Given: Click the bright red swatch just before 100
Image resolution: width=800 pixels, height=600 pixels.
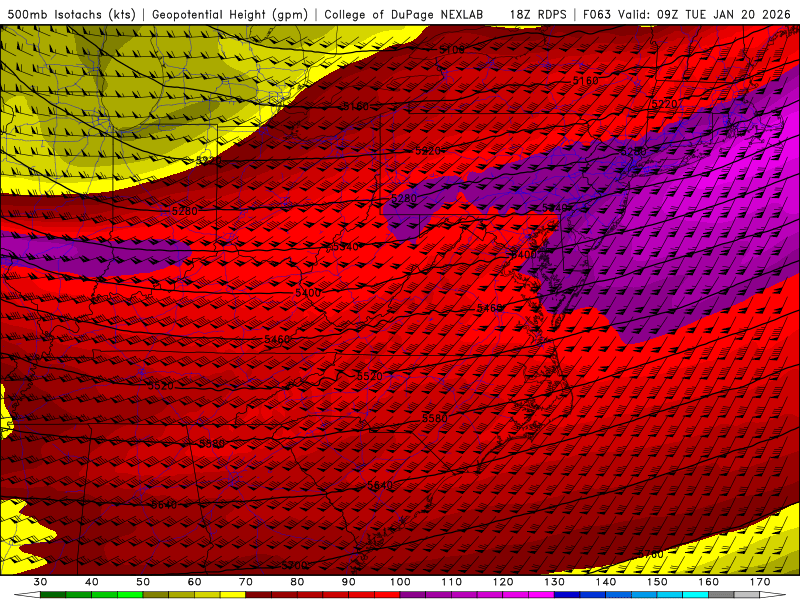Looking at the screenshot, I should [387, 595].
